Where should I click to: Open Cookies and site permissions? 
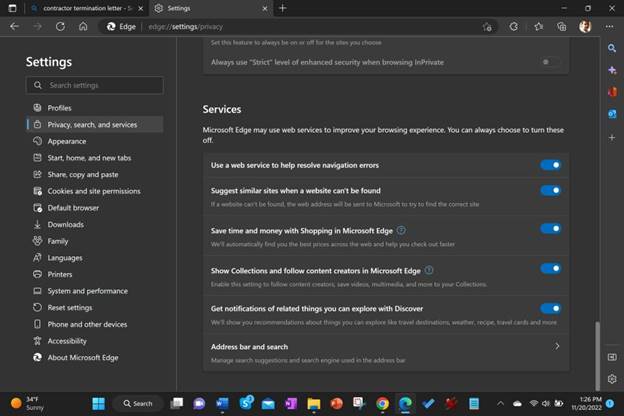click(95, 191)
